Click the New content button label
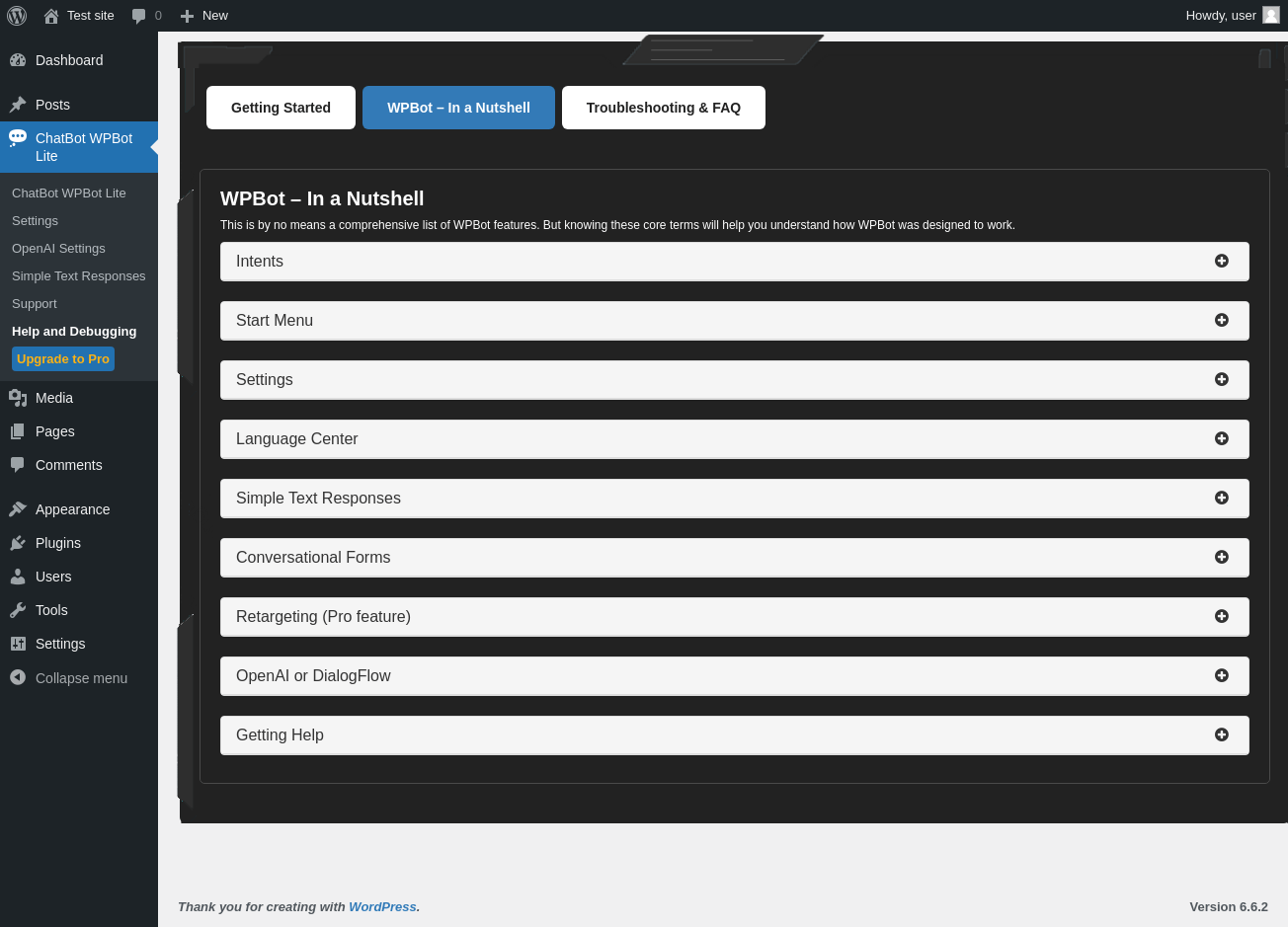The width and height of the screenshot is (1288, 927). coord(215,16)
